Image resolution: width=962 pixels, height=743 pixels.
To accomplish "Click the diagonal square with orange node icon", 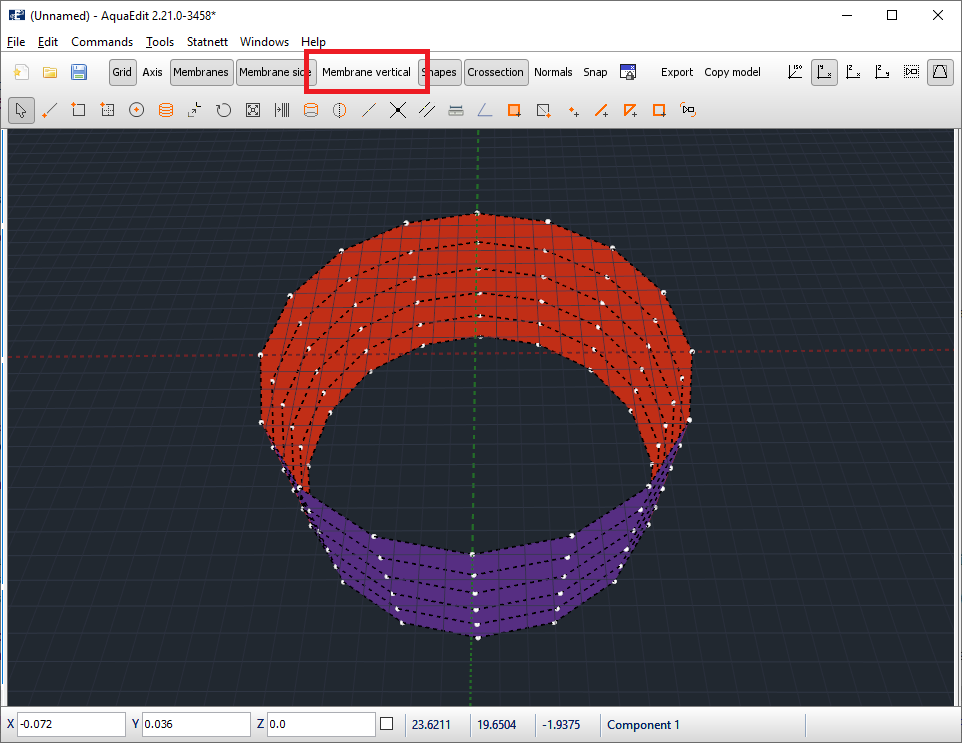I will [543, 110].
